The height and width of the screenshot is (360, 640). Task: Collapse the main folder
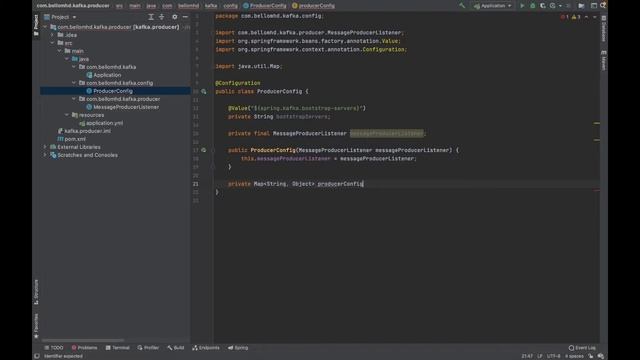(x=60, y=51)
